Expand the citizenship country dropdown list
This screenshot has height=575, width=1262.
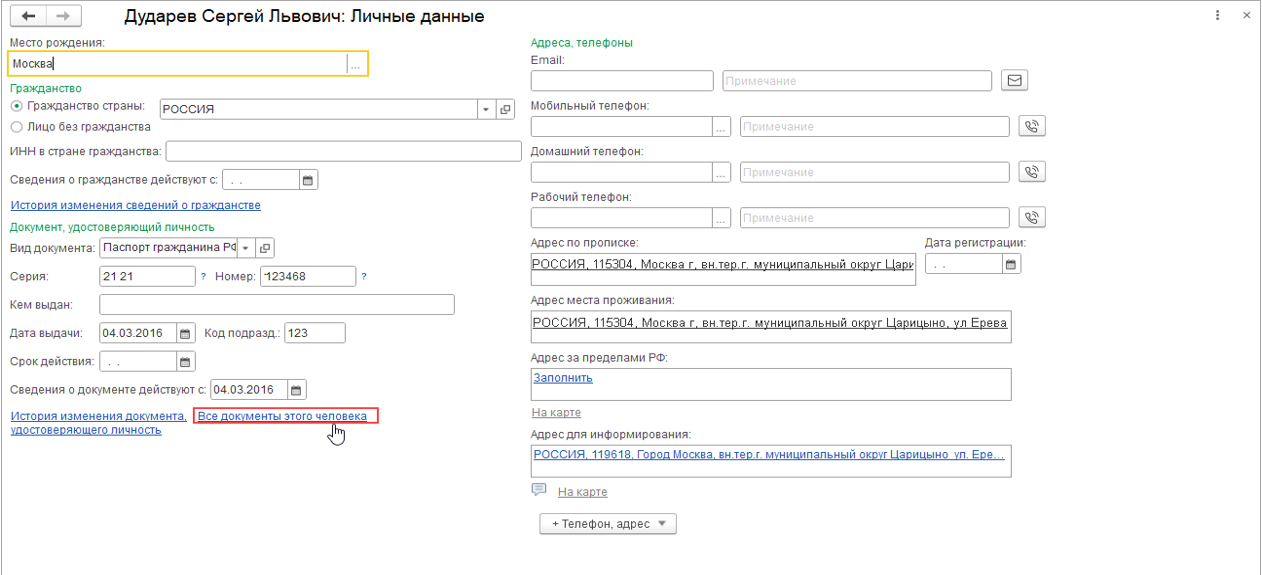[x=486, y=110]
